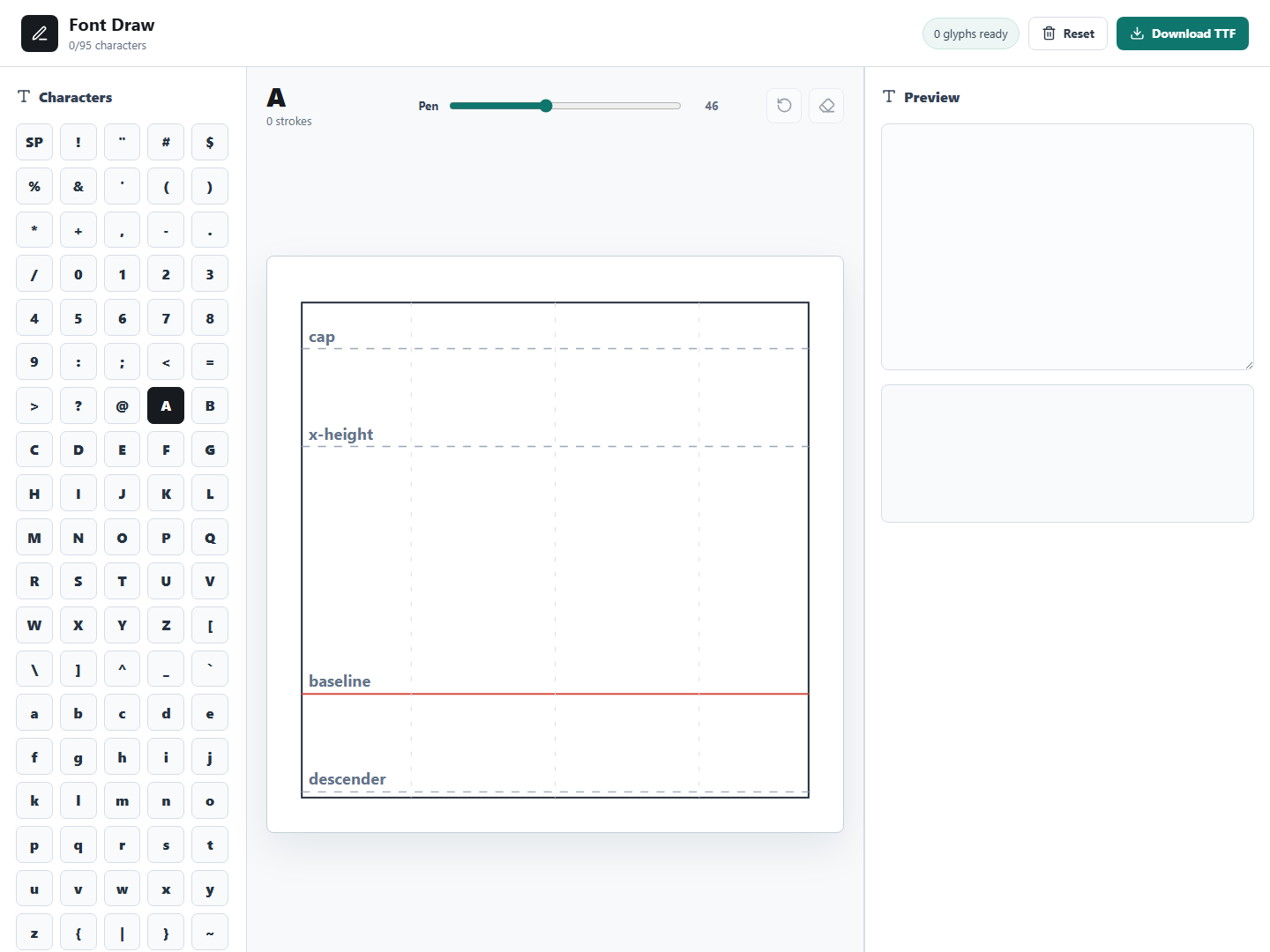This screenshot has width=1270, height=952.
Task: Select the uppercase R character
Action: pos(34,581)
